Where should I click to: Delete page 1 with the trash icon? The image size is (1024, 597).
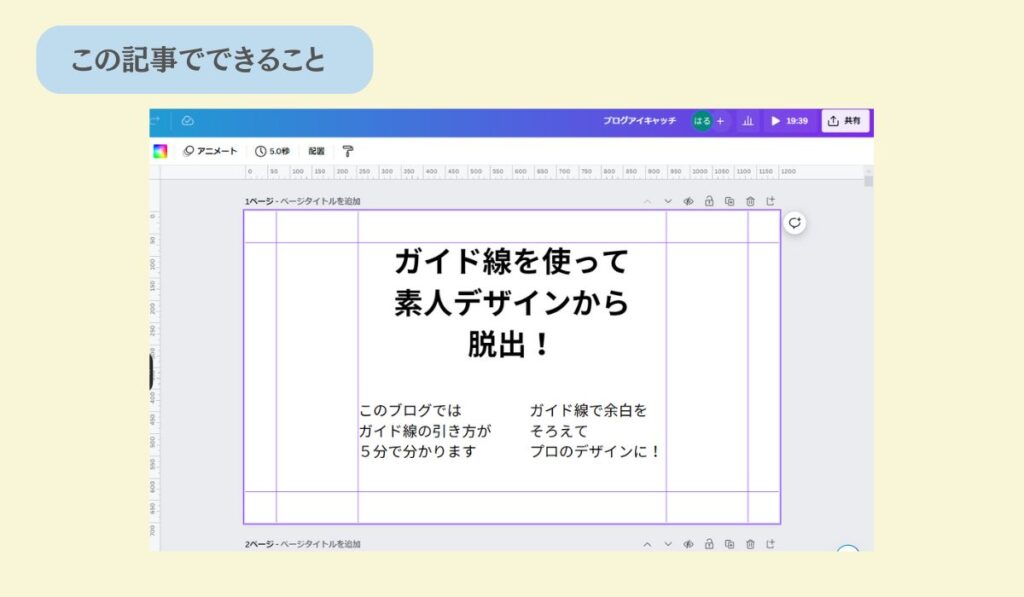pos(750,201)
